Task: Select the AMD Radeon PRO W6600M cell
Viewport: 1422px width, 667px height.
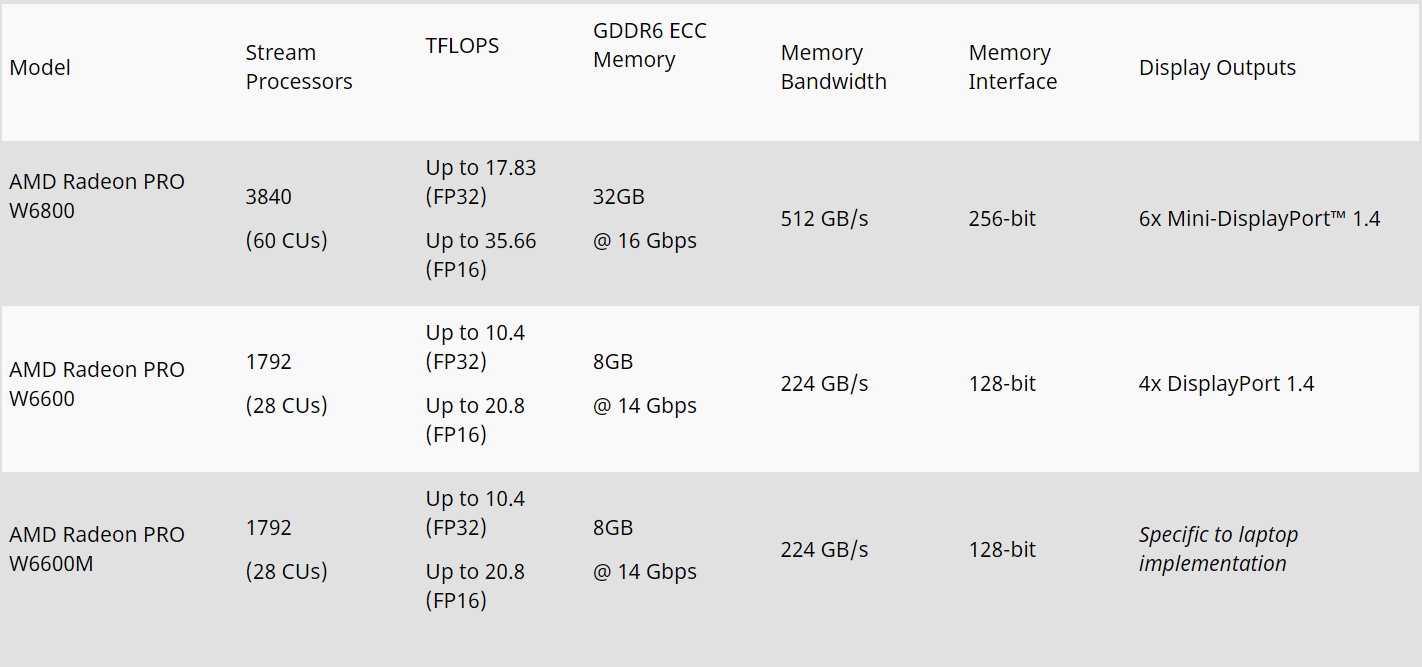Action: pyautogui.click(x=97, y=549)
